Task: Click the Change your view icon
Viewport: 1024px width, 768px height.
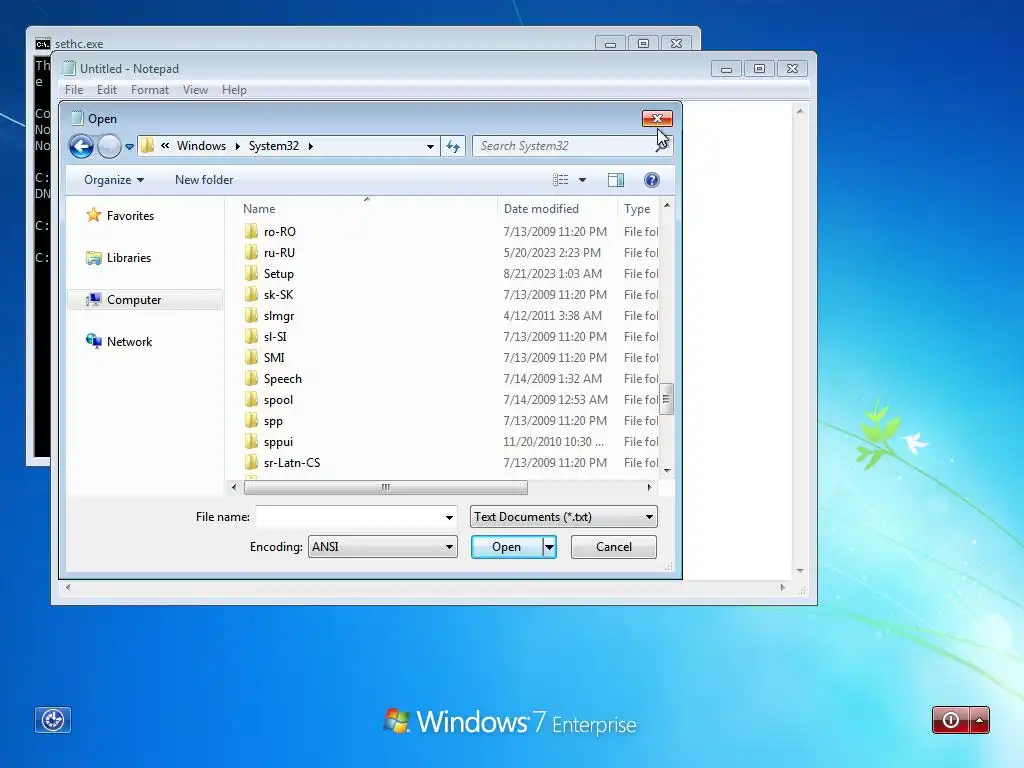Action: (x=560, y=180)
